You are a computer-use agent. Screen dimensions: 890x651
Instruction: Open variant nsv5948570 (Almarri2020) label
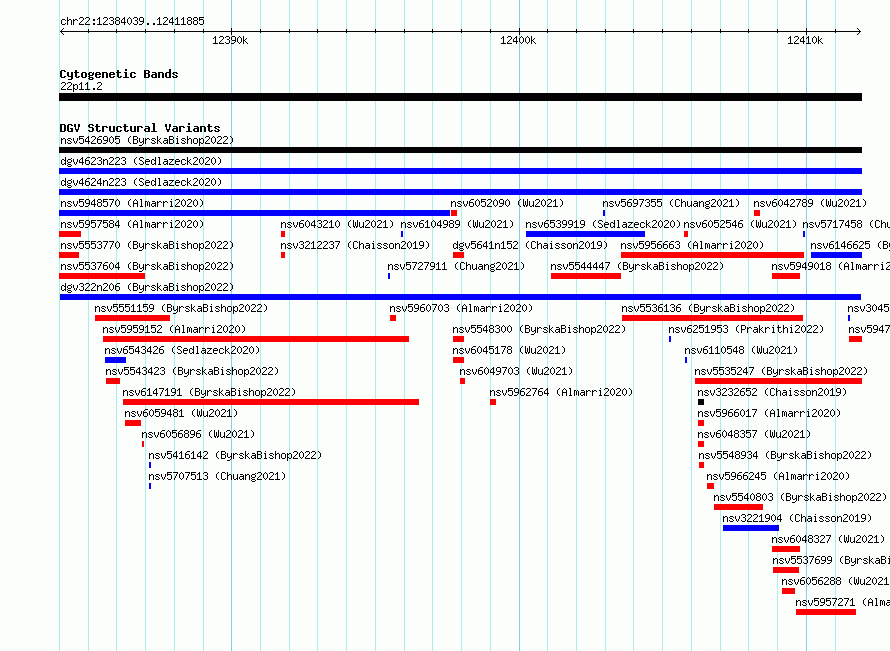pyautogui.click(x=132, y=203)
